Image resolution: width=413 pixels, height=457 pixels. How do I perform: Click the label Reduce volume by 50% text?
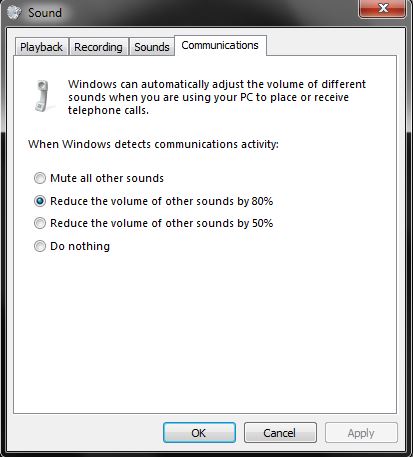(162, 223)
